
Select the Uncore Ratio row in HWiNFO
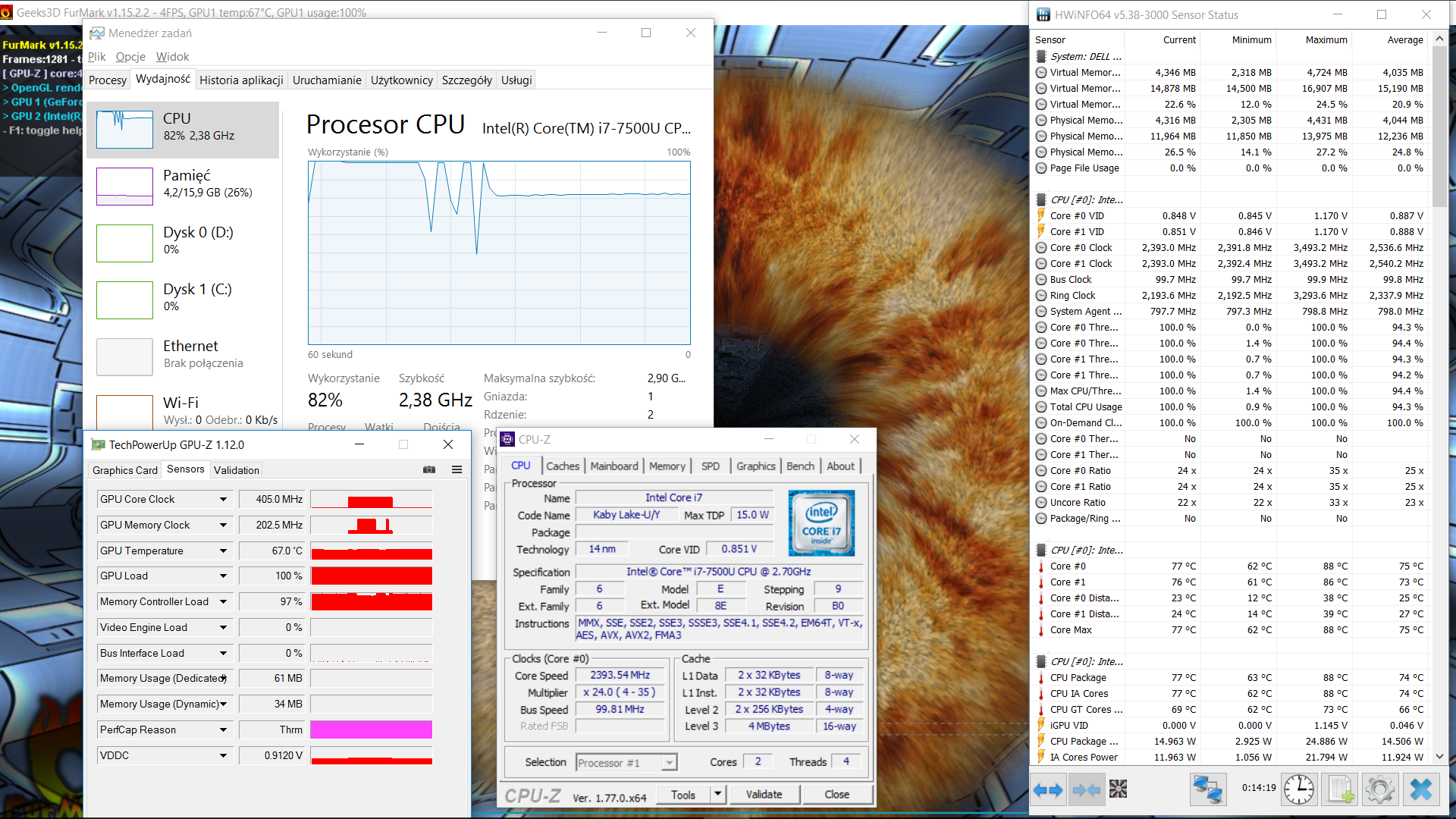(x=1231, y=503)
